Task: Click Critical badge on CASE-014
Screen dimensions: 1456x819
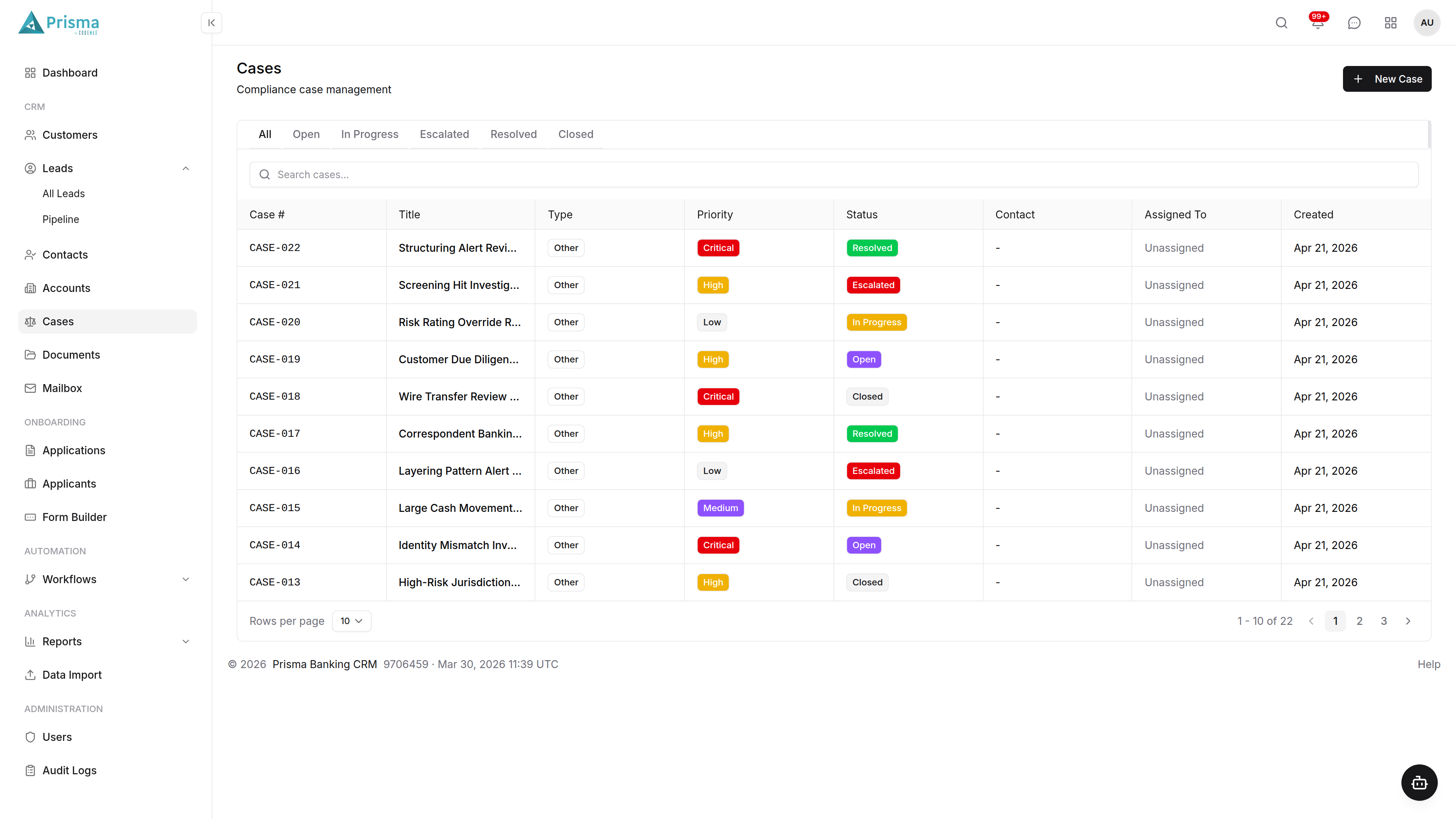Action: (x=718, y=546)
